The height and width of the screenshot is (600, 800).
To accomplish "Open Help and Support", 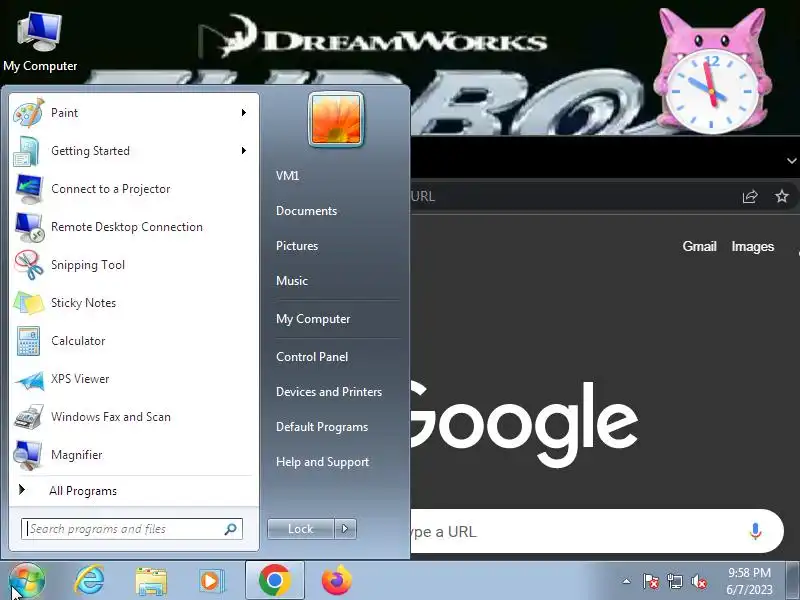I will [322, 462].
